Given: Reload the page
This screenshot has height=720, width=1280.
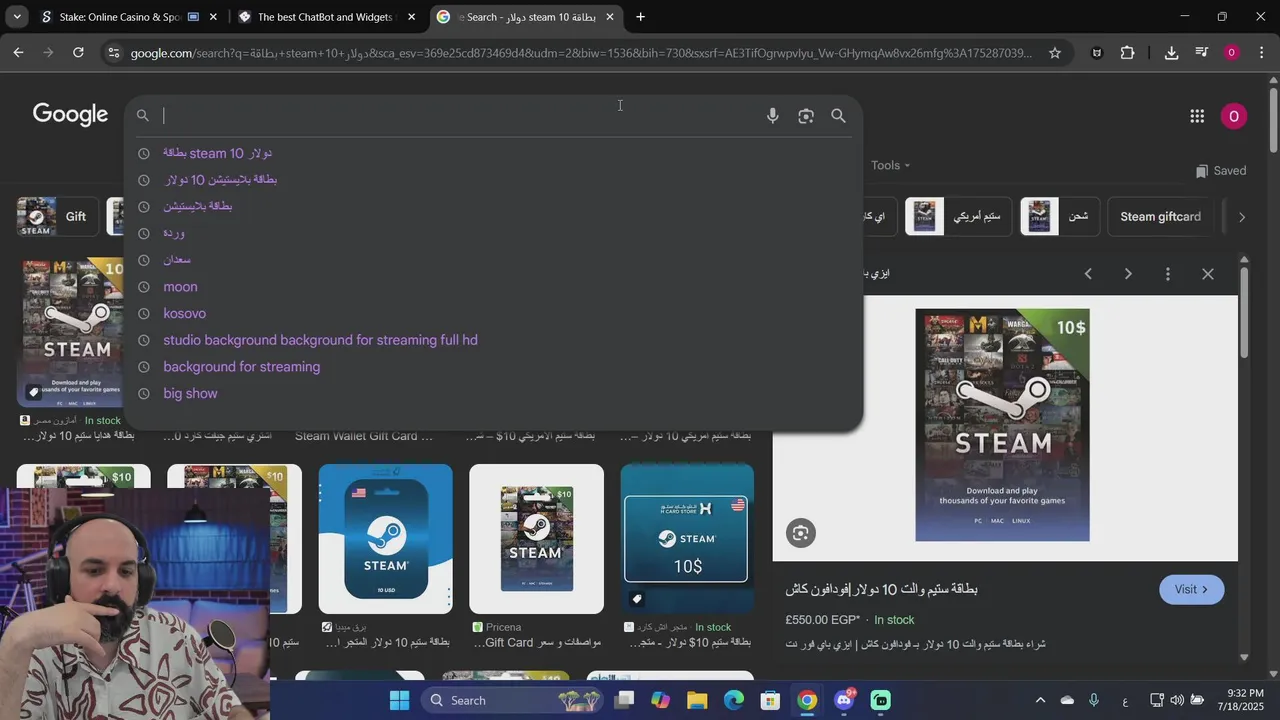Looking at the screenshot, I should (78, 53).
